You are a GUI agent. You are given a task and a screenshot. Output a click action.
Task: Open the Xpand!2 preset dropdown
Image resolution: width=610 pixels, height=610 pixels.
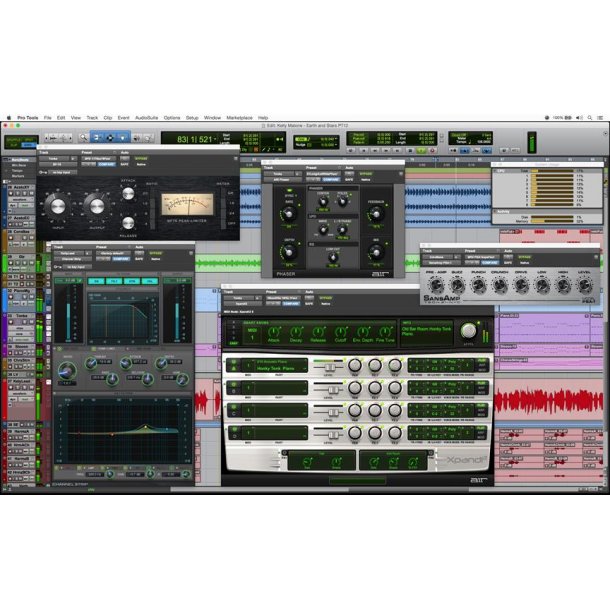(x=283, y=298)
